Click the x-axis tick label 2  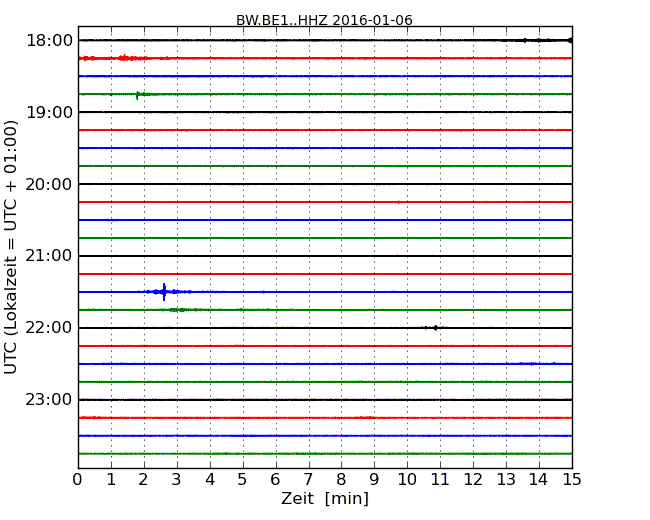(143, 480)
